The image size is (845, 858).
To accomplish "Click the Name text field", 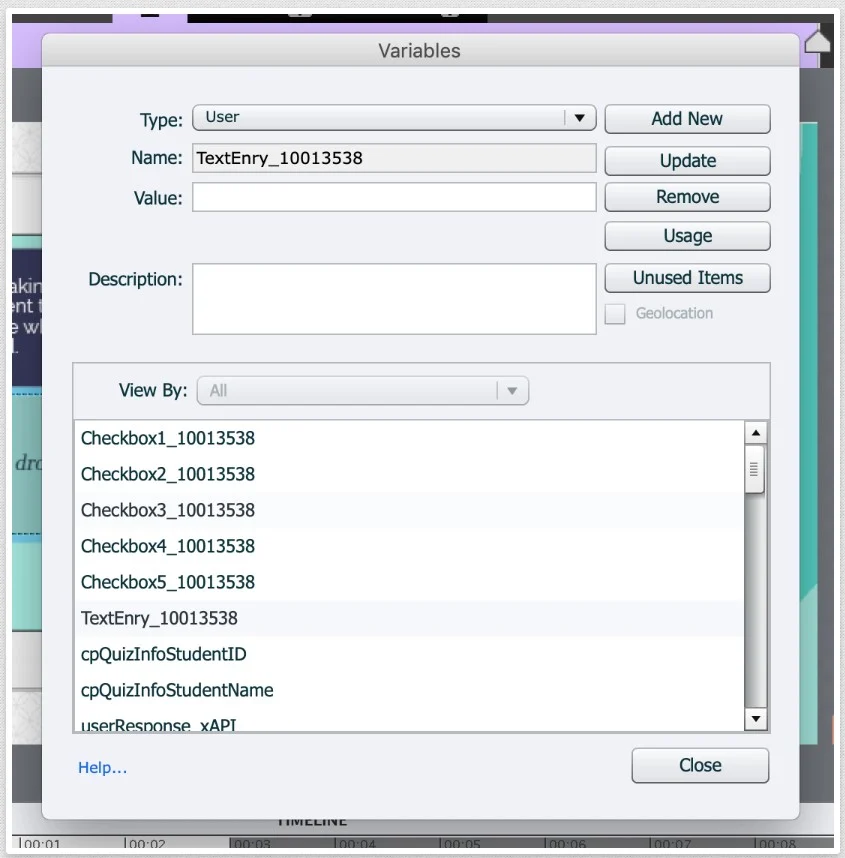I will pos(394,158).
